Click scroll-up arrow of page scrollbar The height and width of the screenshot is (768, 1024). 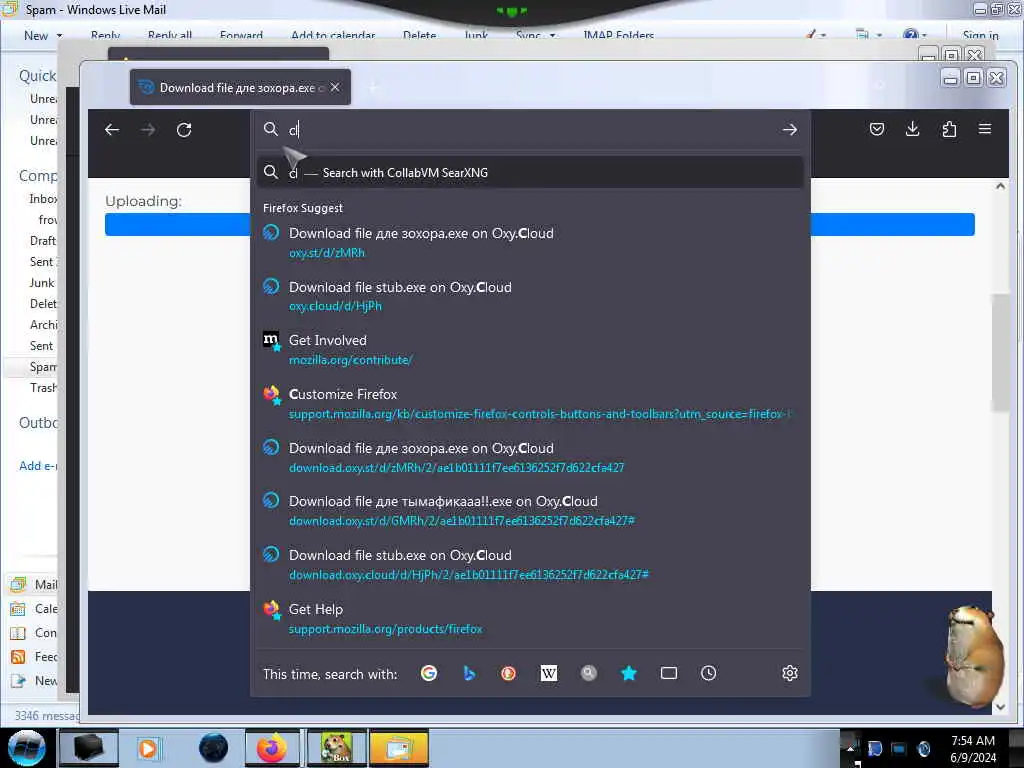click(x=1000, y=186)
